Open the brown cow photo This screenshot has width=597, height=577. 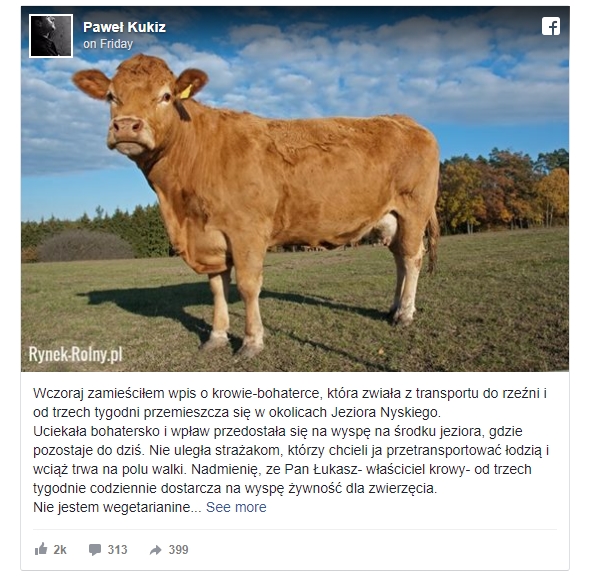pyautogui.click(x=295, y=189)
